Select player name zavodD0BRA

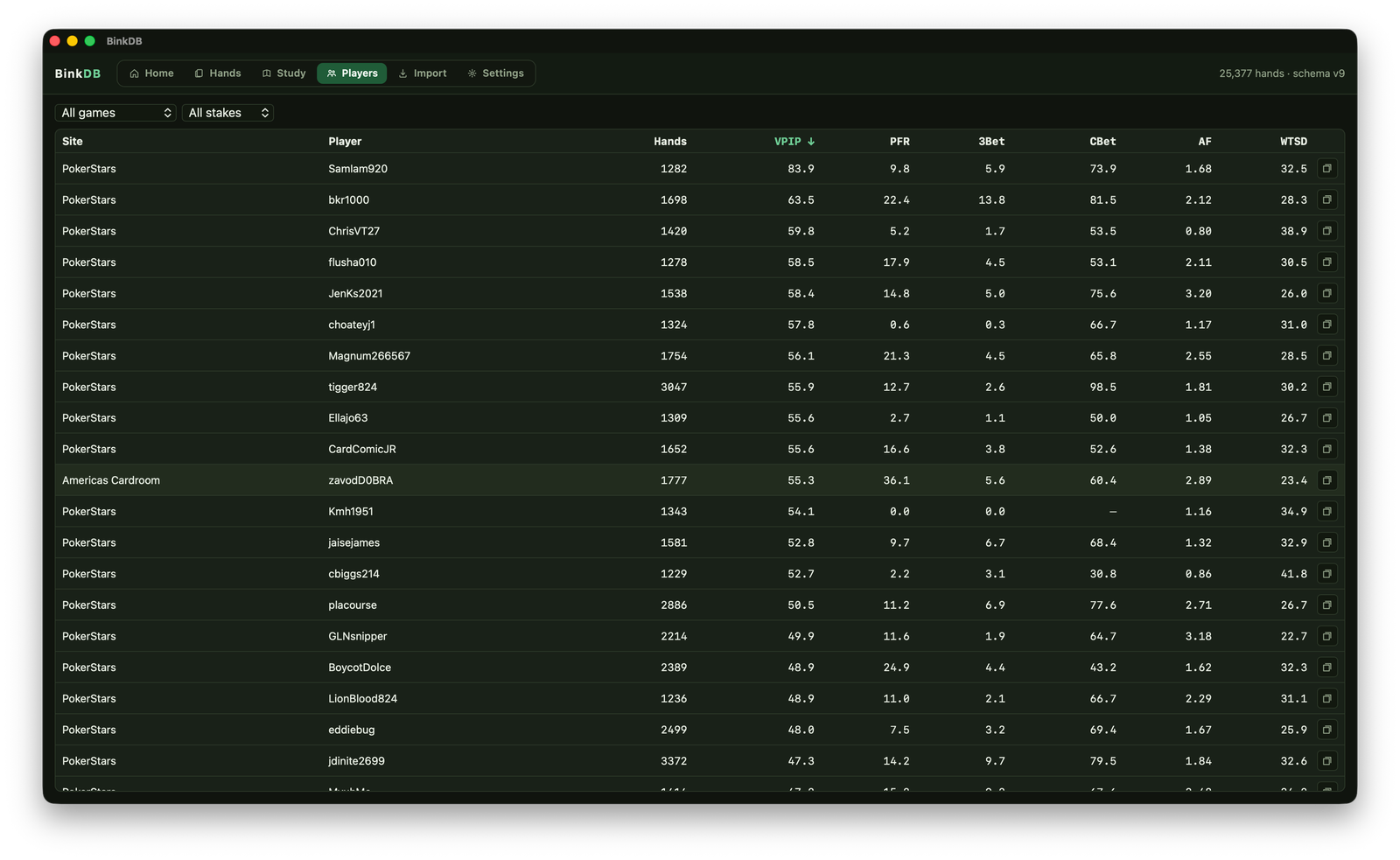(360, 480)
